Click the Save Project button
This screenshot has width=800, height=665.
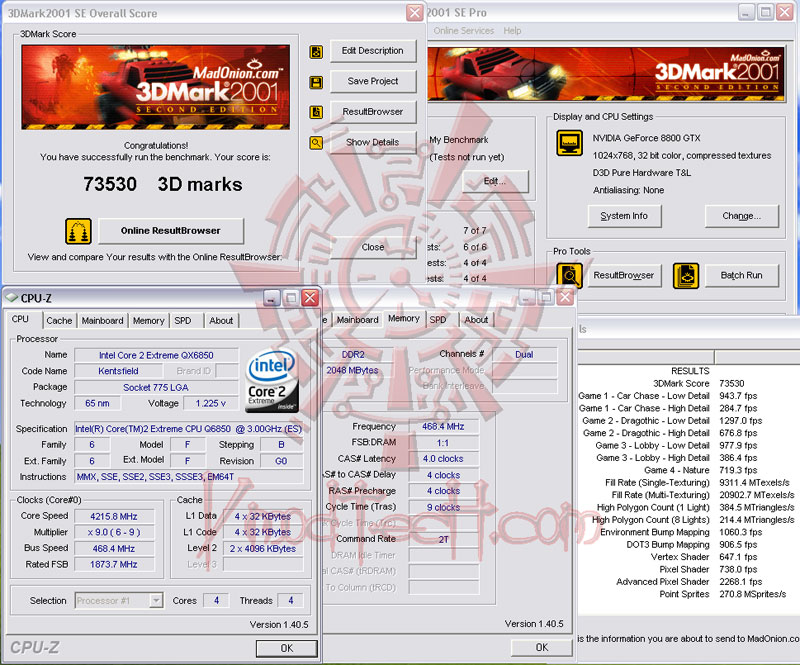tap(373, 81)
